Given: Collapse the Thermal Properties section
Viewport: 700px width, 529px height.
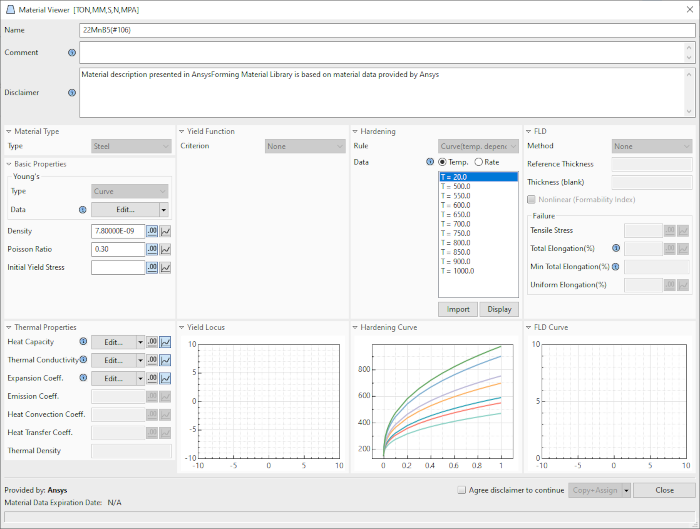Looking at the screenshot, I should tap(9, 327).
